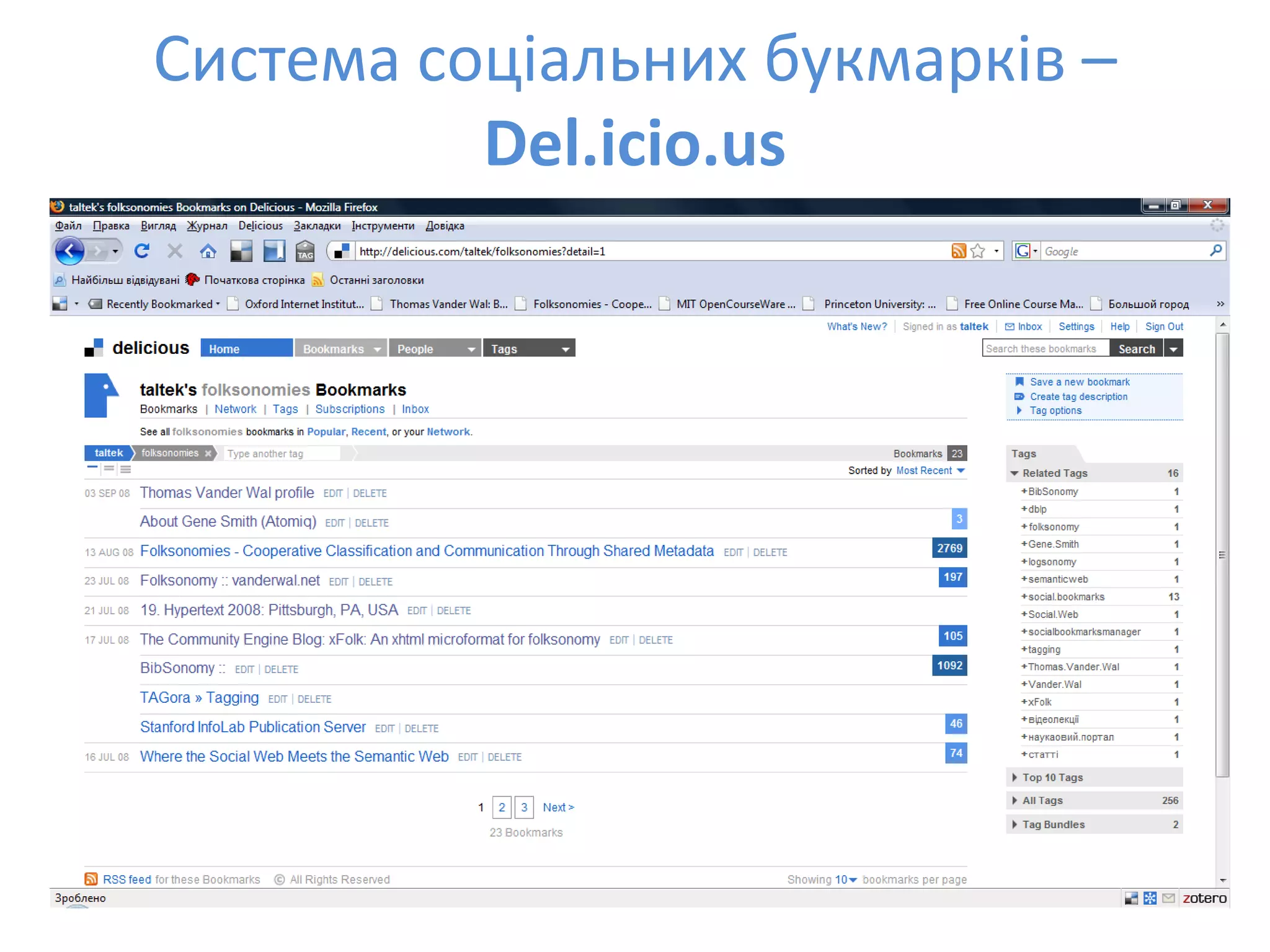The height and width of the screenshot is (952, 1270).
Task: Open the Search options dropdown arrow
Action: (1173, 349)
